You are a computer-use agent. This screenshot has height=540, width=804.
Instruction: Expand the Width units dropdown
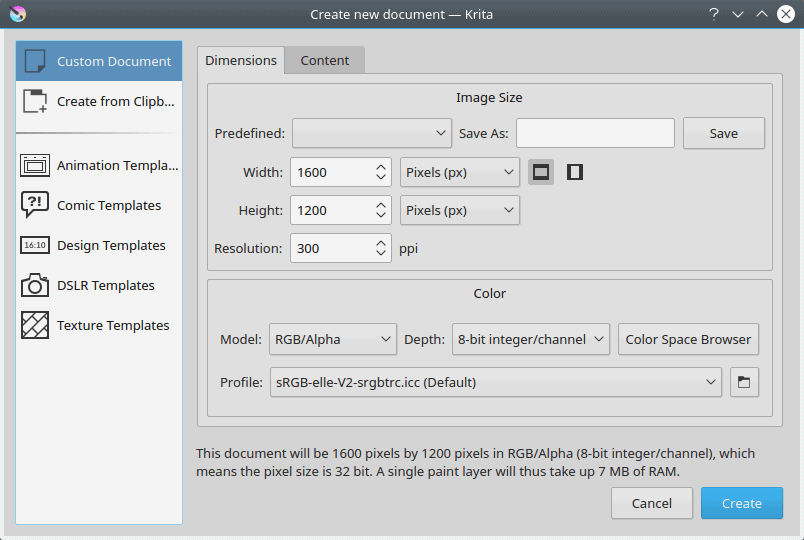459,172
